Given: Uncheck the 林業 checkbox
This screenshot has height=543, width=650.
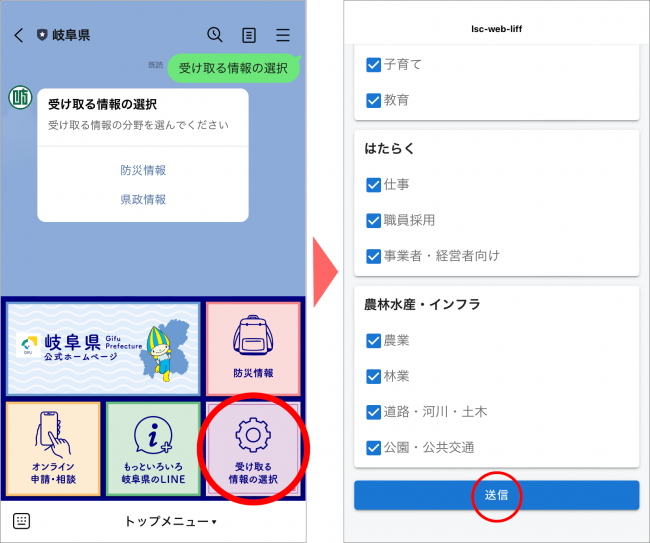Looking at the screenshot, I should [x=374, y=376].
